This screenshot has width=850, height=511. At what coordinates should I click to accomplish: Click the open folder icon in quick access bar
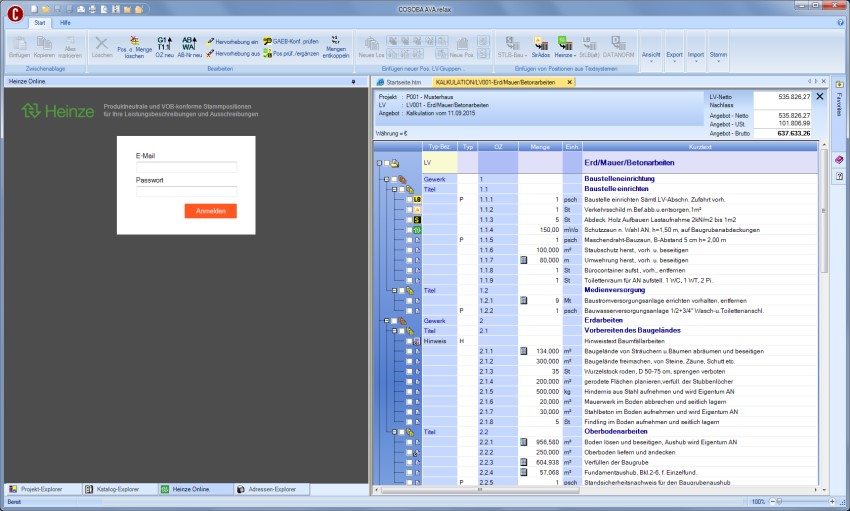click(46, 9)
